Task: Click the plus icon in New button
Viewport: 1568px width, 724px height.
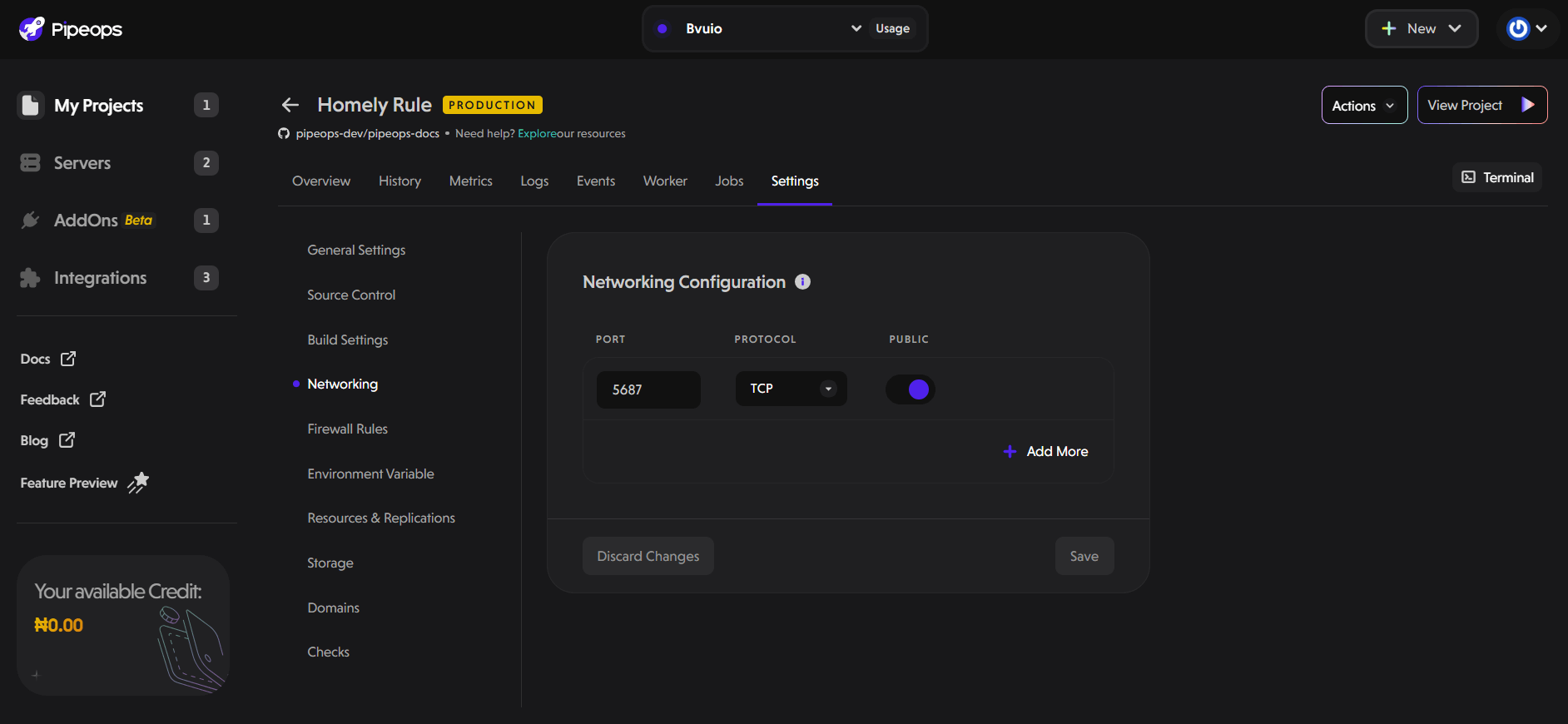Action: [1389, 28]
